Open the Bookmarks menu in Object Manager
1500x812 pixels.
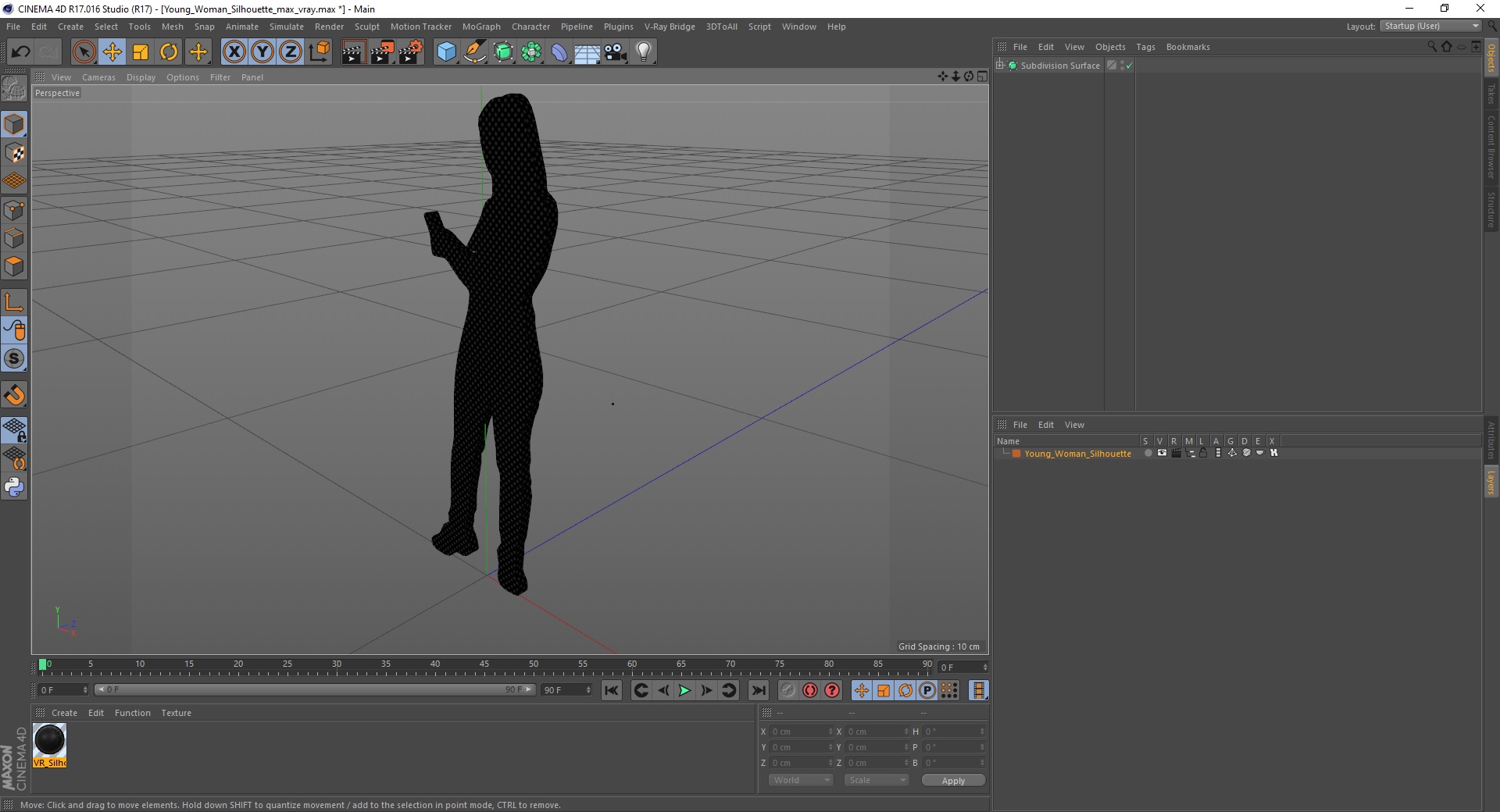coord(1187,47)
